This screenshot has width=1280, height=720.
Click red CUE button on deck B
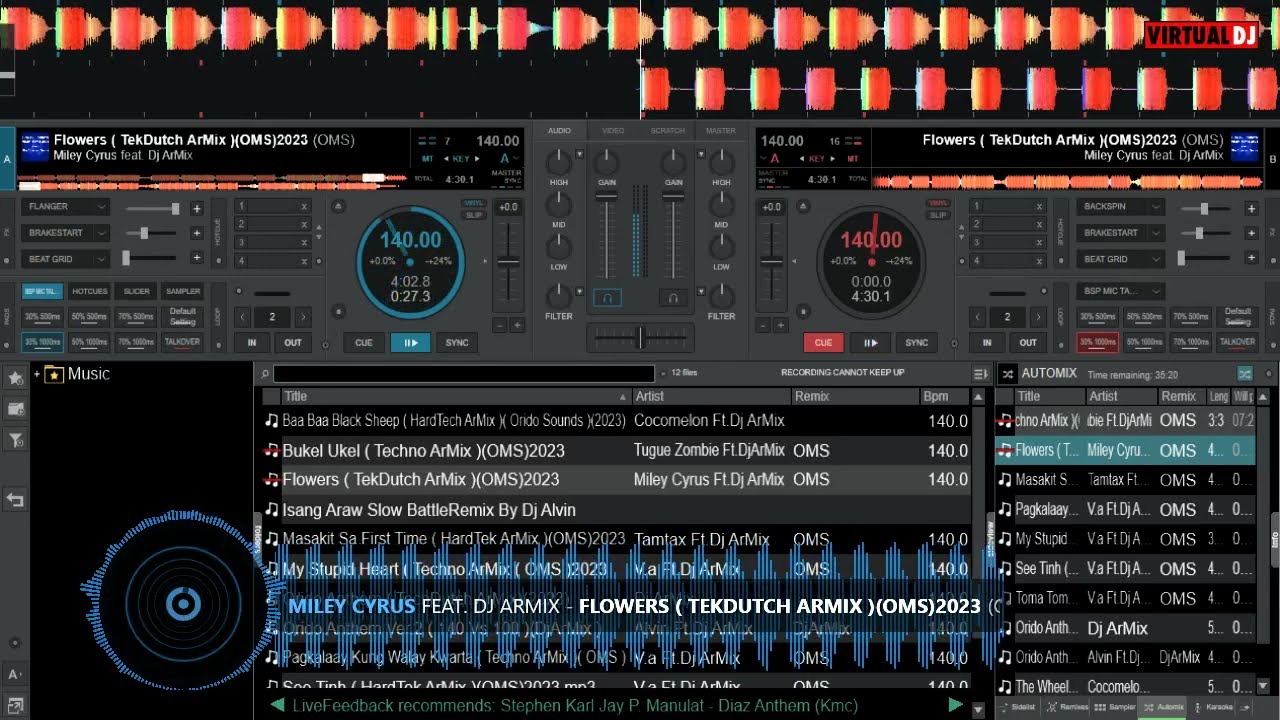[x=823, y=342]
